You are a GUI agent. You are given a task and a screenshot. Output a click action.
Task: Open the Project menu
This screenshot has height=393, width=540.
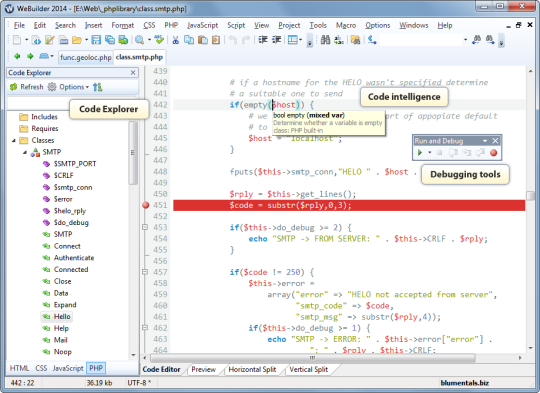coord(289,25)
